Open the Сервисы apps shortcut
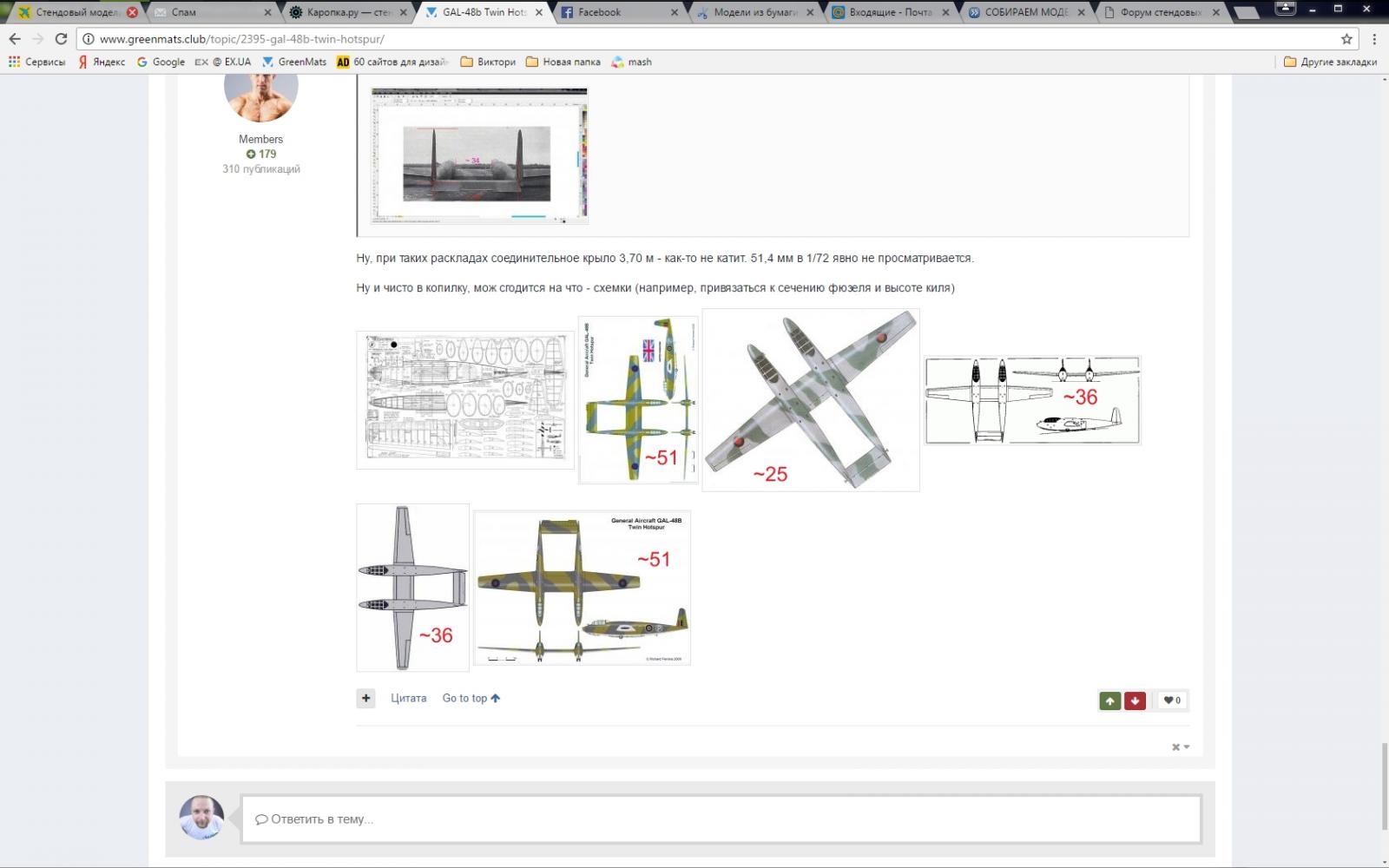Image resolution: width=1389 pixels, height=868 pixels. [x=36, y=62]
